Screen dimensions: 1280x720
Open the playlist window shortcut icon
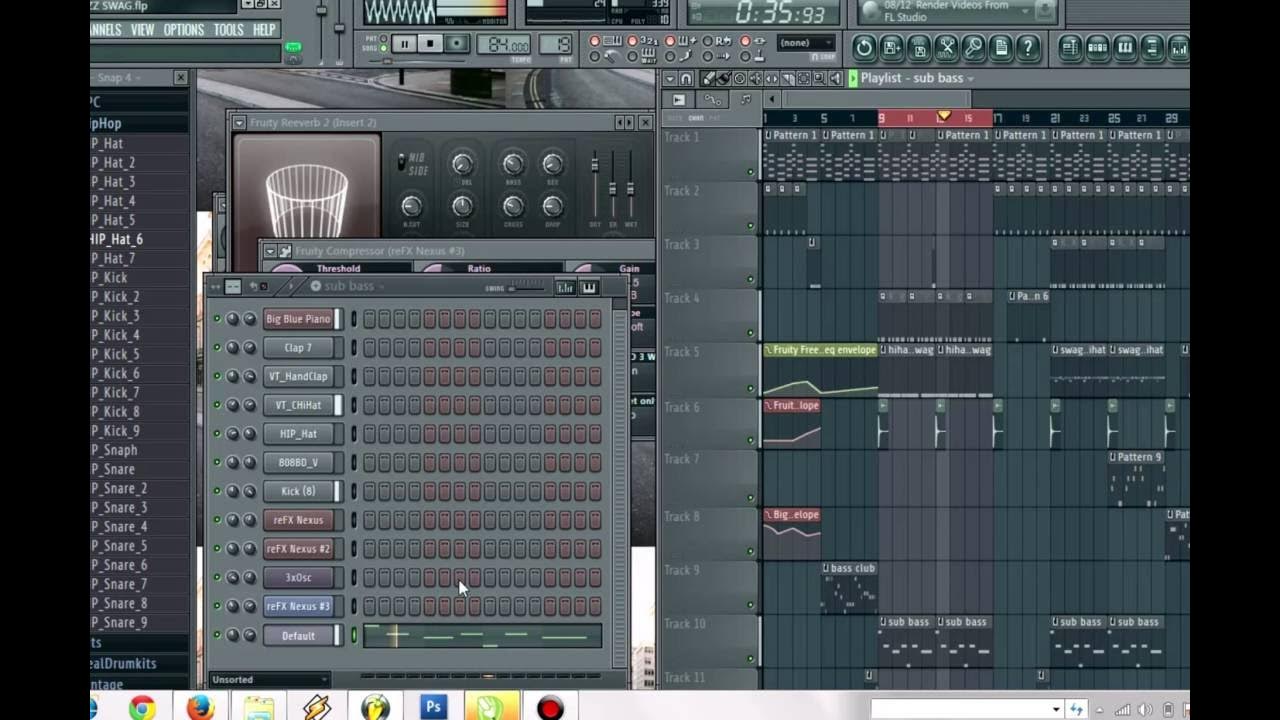(1070, 47)
